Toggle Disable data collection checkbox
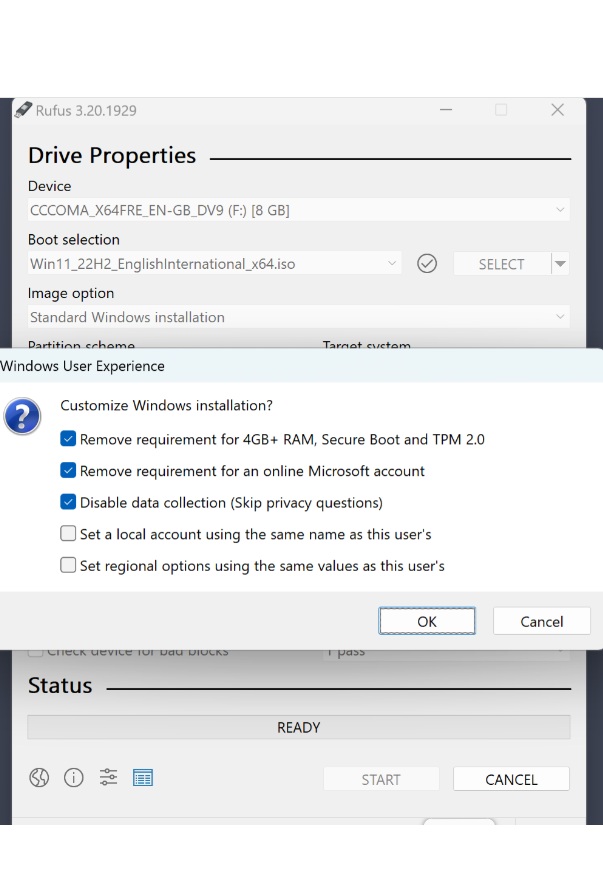The width and height of the screenshot is (603, 880). tap(68, 502)
